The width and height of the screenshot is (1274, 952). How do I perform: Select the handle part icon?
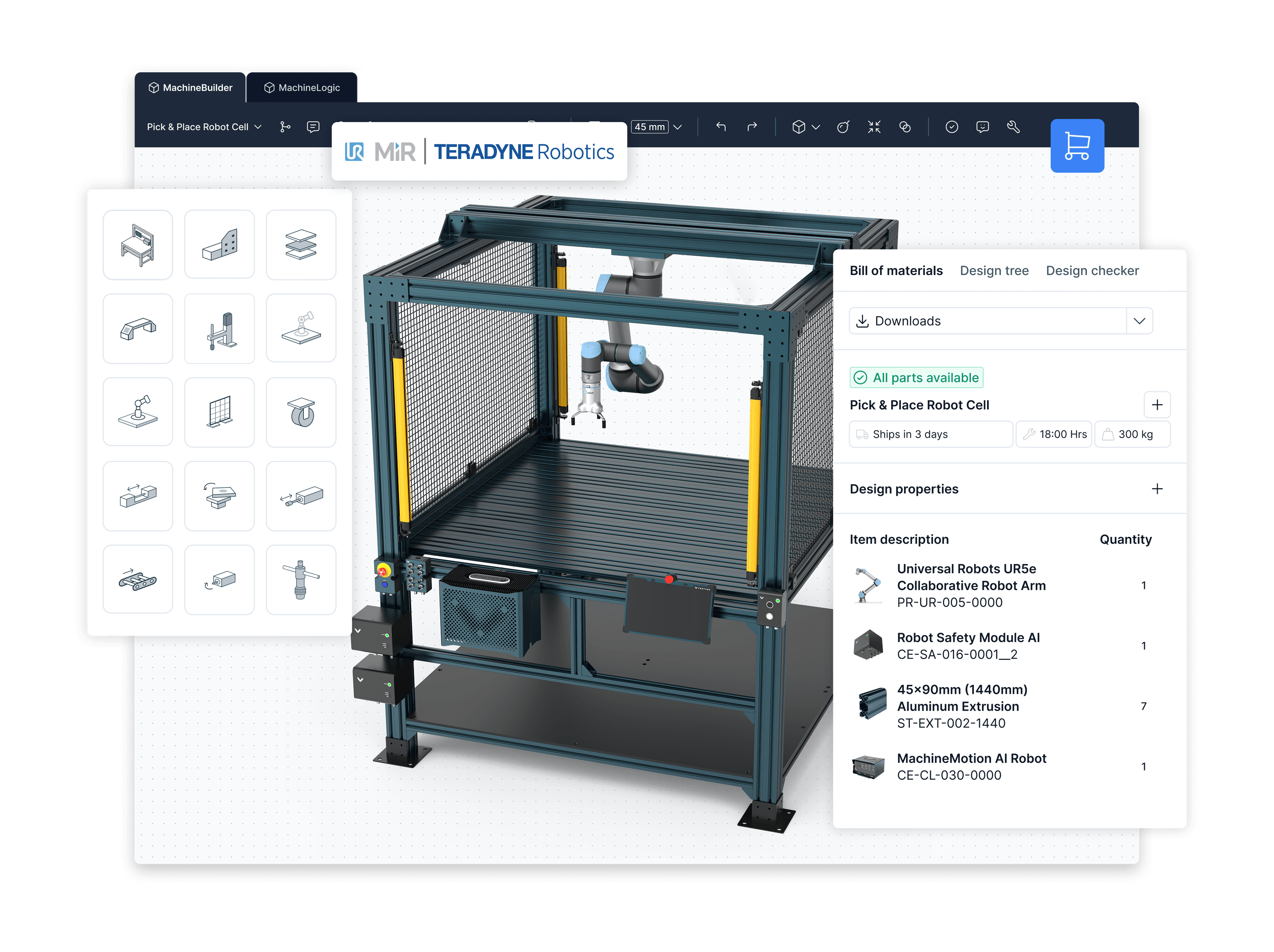click(137, 328)
